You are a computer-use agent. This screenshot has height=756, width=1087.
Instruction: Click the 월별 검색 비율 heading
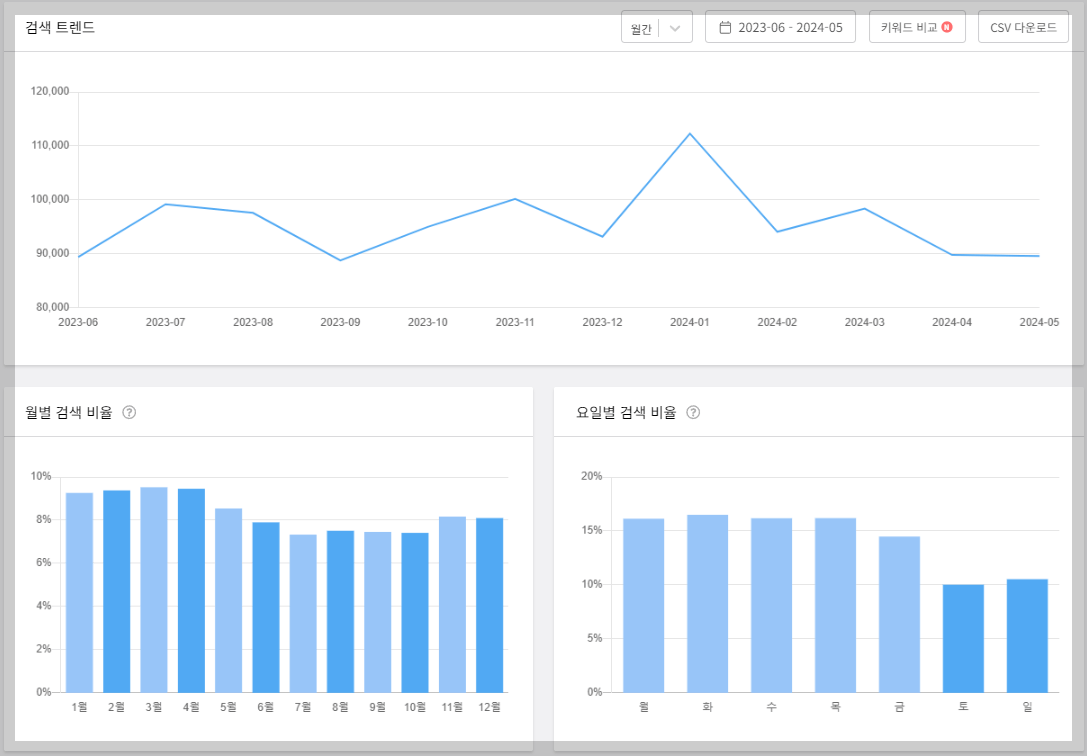(x=69, y=412)
